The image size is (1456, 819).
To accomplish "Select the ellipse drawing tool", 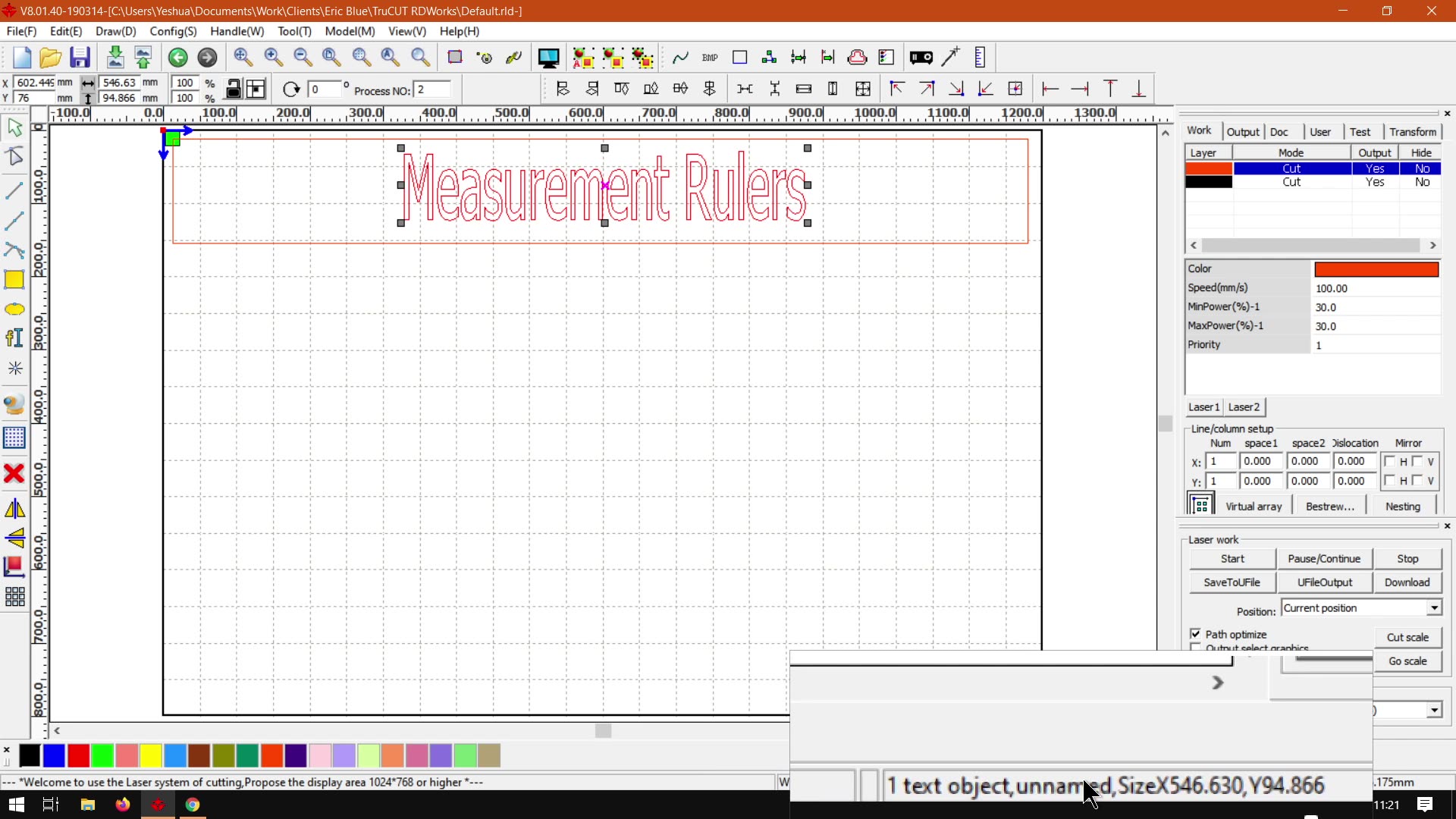I will pyautogui.click(x=14, y=309).
